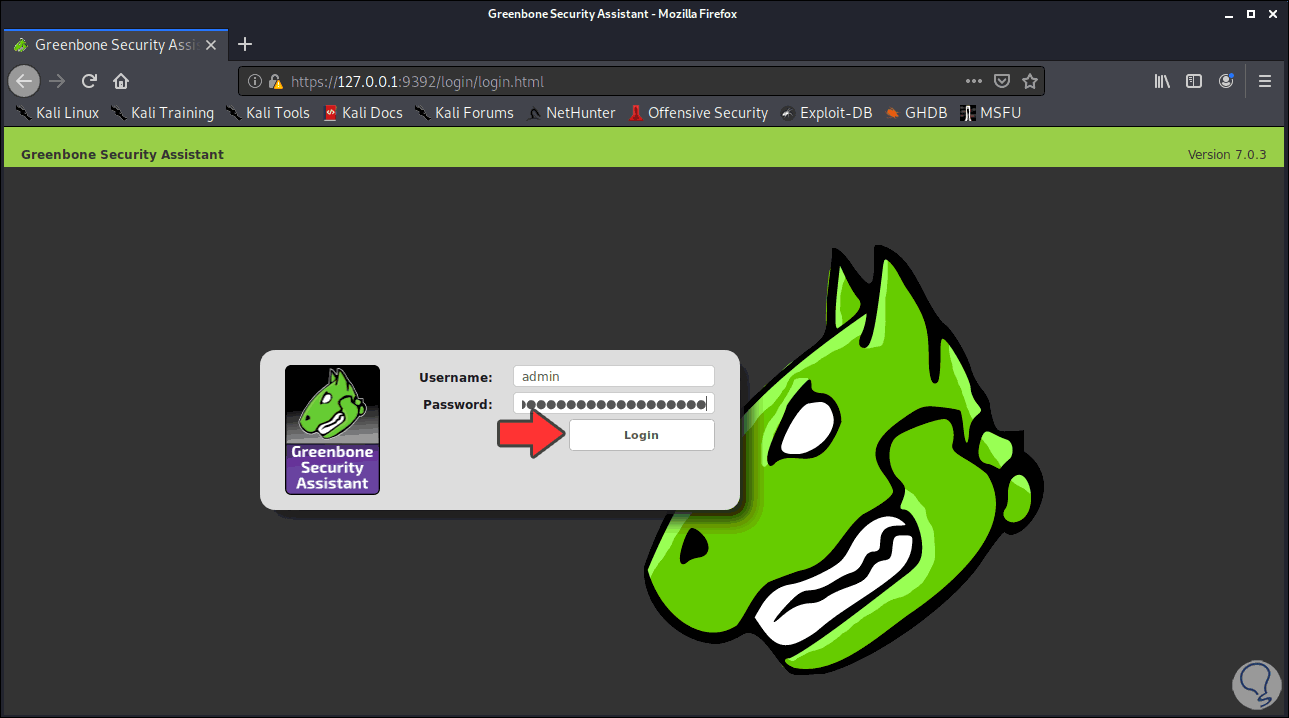The image size is (1289, 718).
Task: Bookmark this page with the star icon
Action: pyautogui.click(x=1030, y=82)
